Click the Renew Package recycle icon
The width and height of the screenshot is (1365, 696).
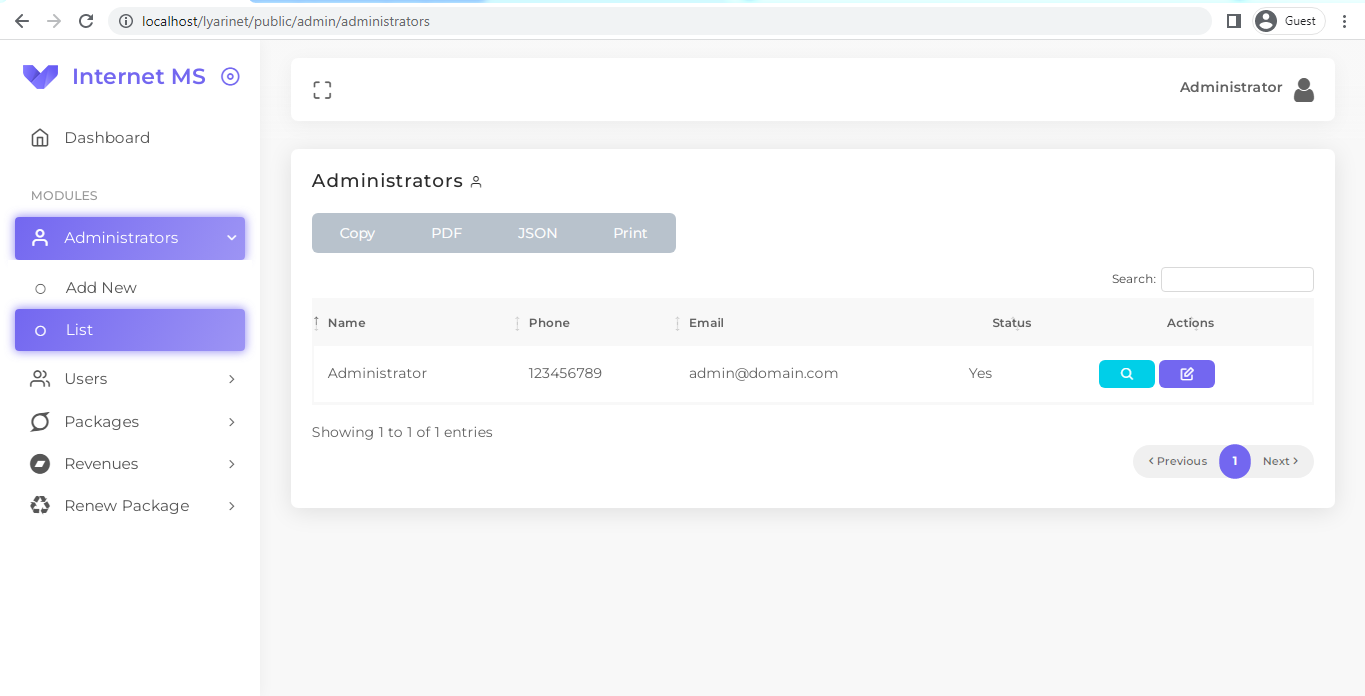(39, 505)
